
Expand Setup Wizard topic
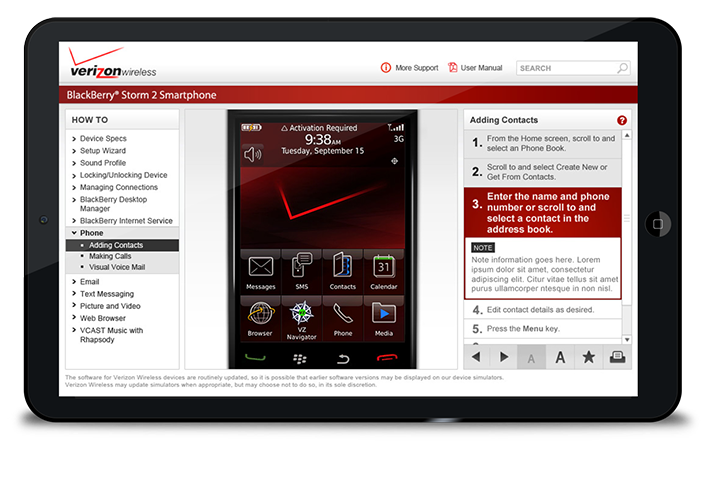click(103, 151)
